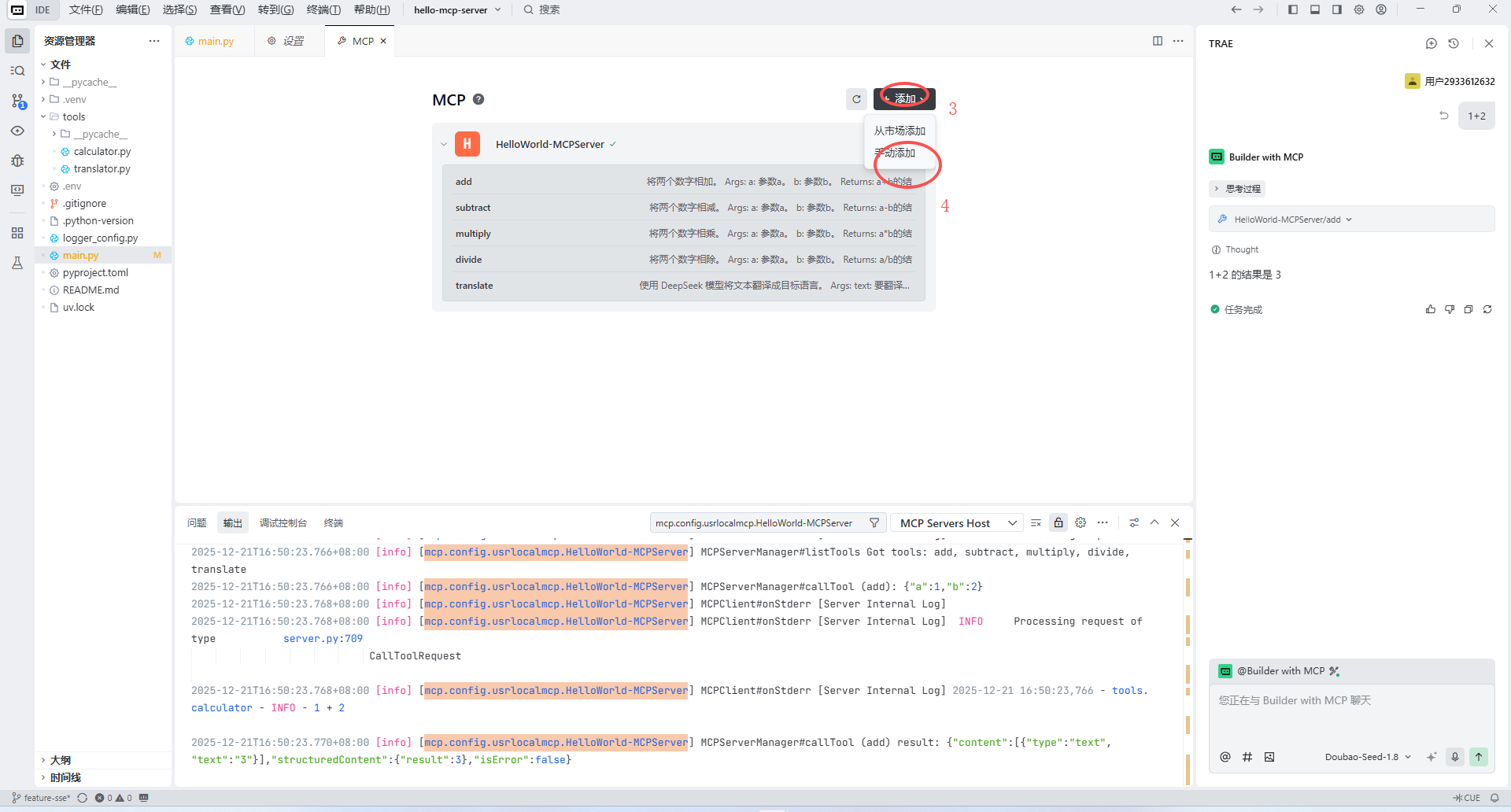Toggle the bottom panel layout

[x=1315, y=9]
